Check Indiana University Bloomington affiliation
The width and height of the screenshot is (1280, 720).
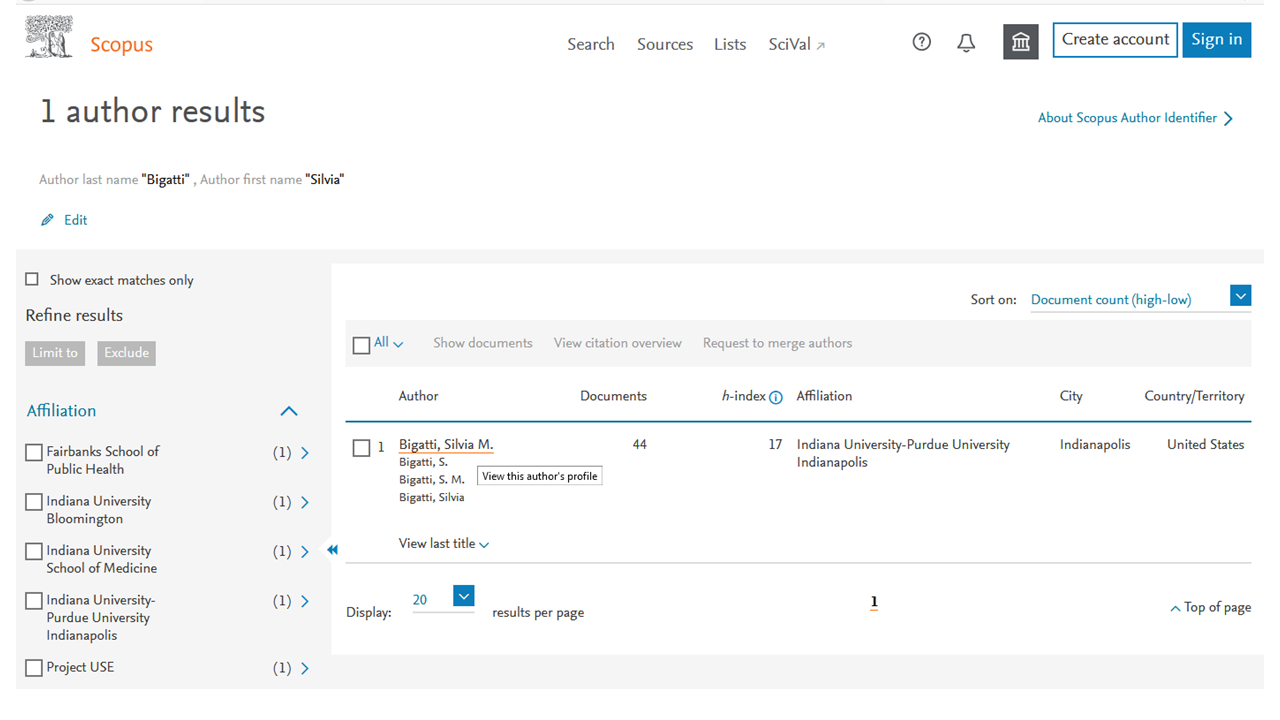(x=34, y=502)
